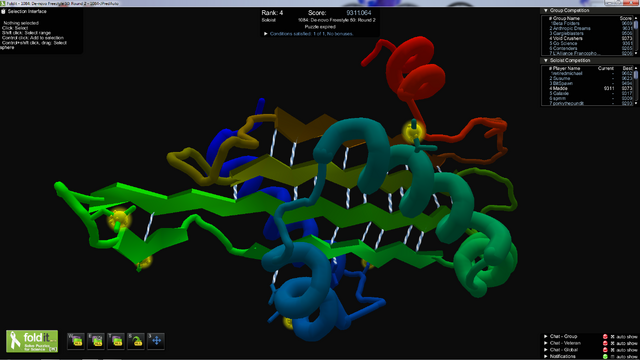Select the T toolbar icon
This screenshot has height=360, width=640.
[x=116, y=341]
